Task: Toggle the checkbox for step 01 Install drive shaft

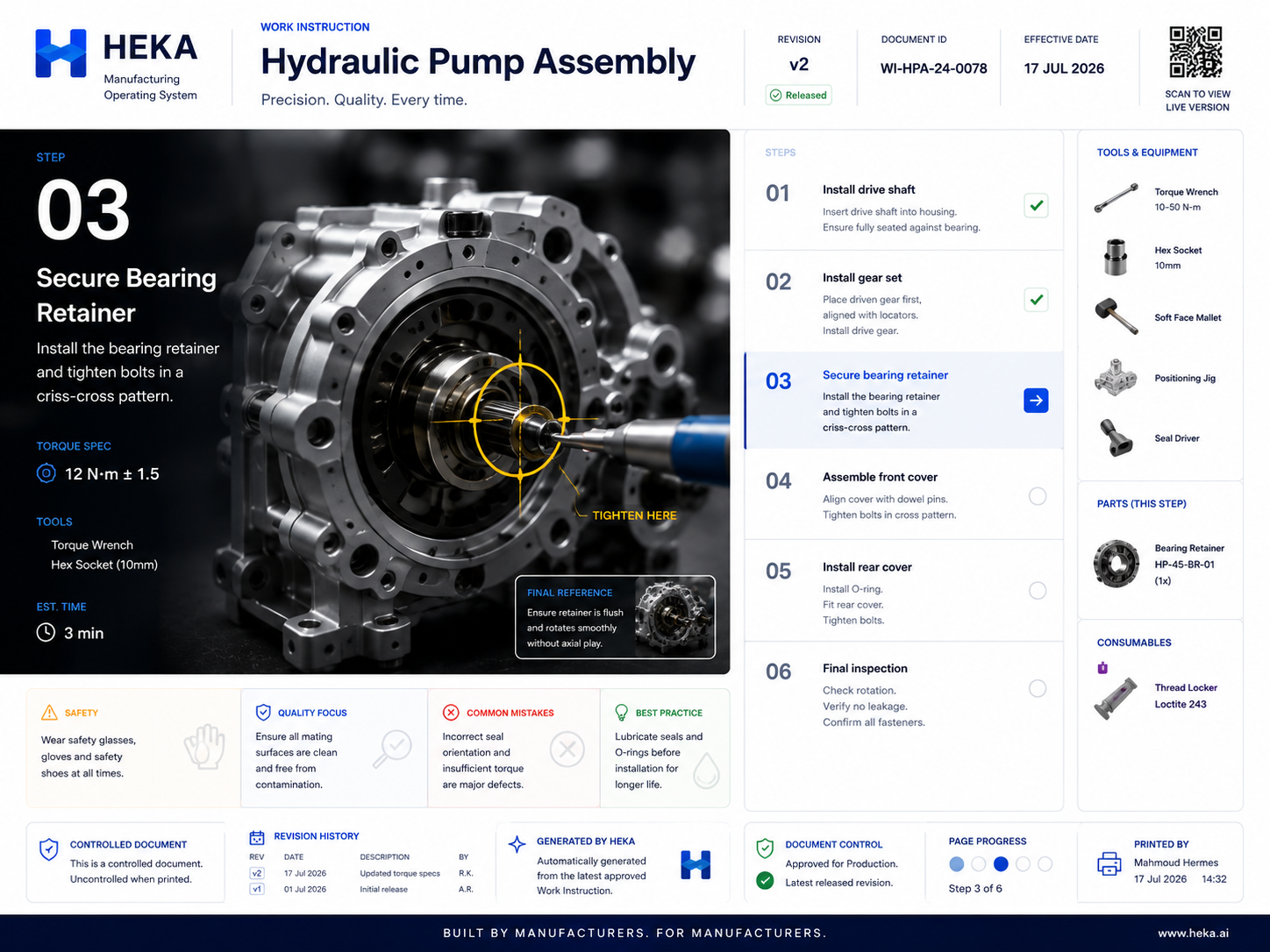Action: pos(1036,205)
